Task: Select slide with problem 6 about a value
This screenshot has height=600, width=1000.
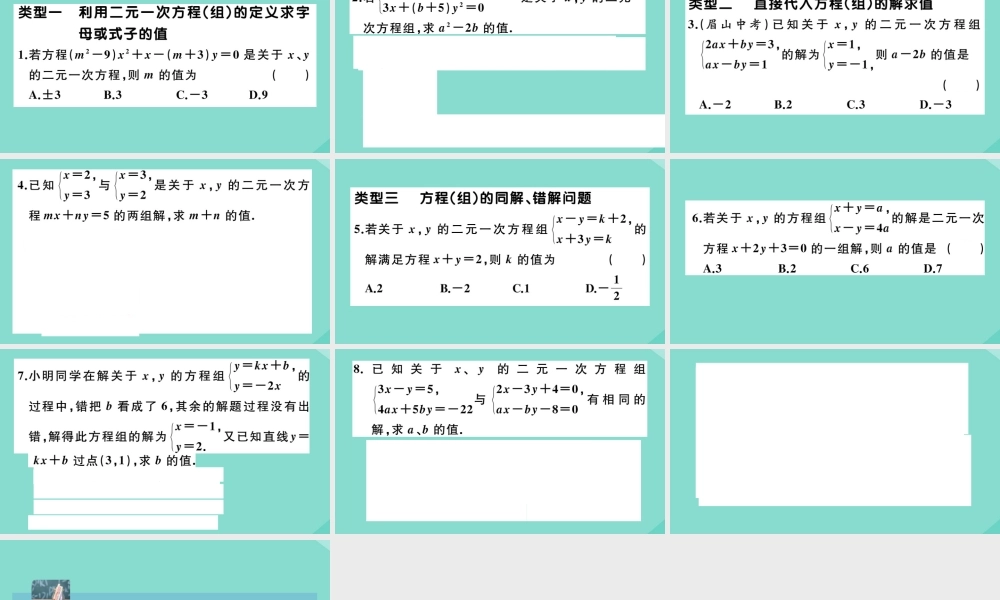Action: pyautogui.click(x=835, y=251)
